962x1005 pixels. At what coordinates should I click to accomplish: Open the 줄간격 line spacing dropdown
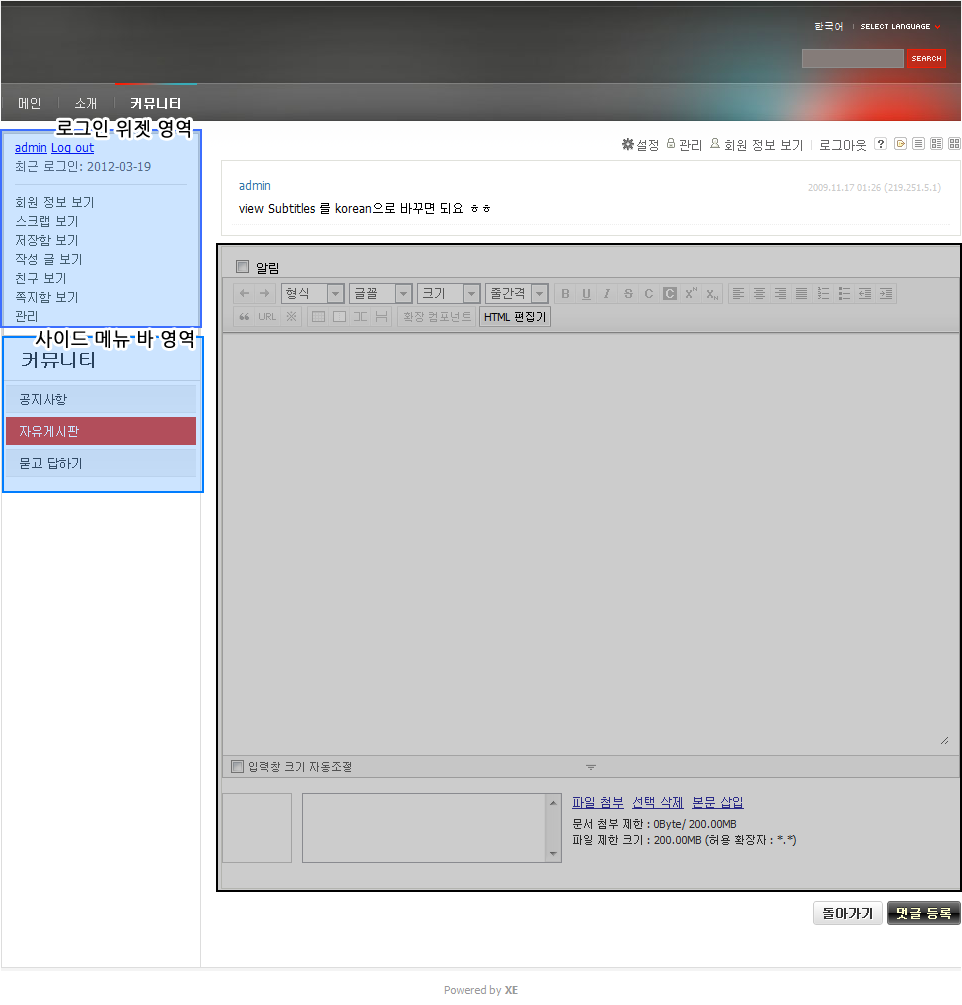pyautogui.click(x=516, y=294)
